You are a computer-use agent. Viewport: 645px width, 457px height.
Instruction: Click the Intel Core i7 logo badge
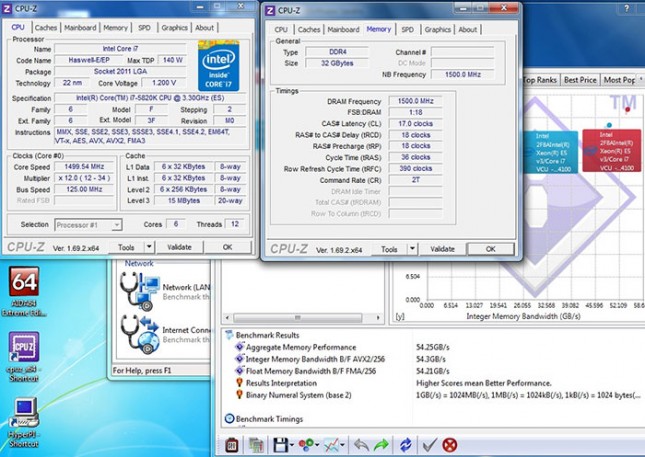click(x=218, y=66)
